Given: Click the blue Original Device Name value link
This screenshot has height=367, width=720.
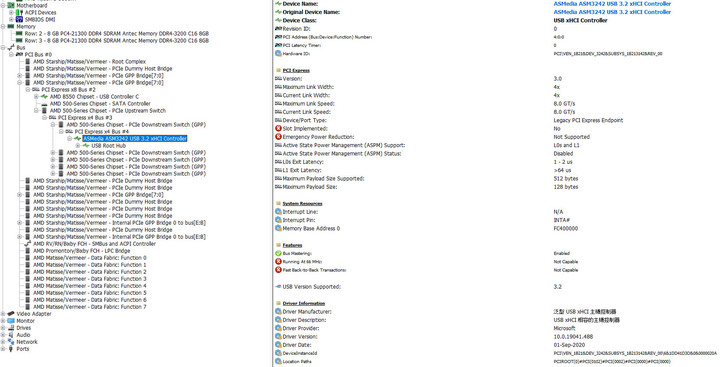Looking at the screenshot, I should 612,12.
